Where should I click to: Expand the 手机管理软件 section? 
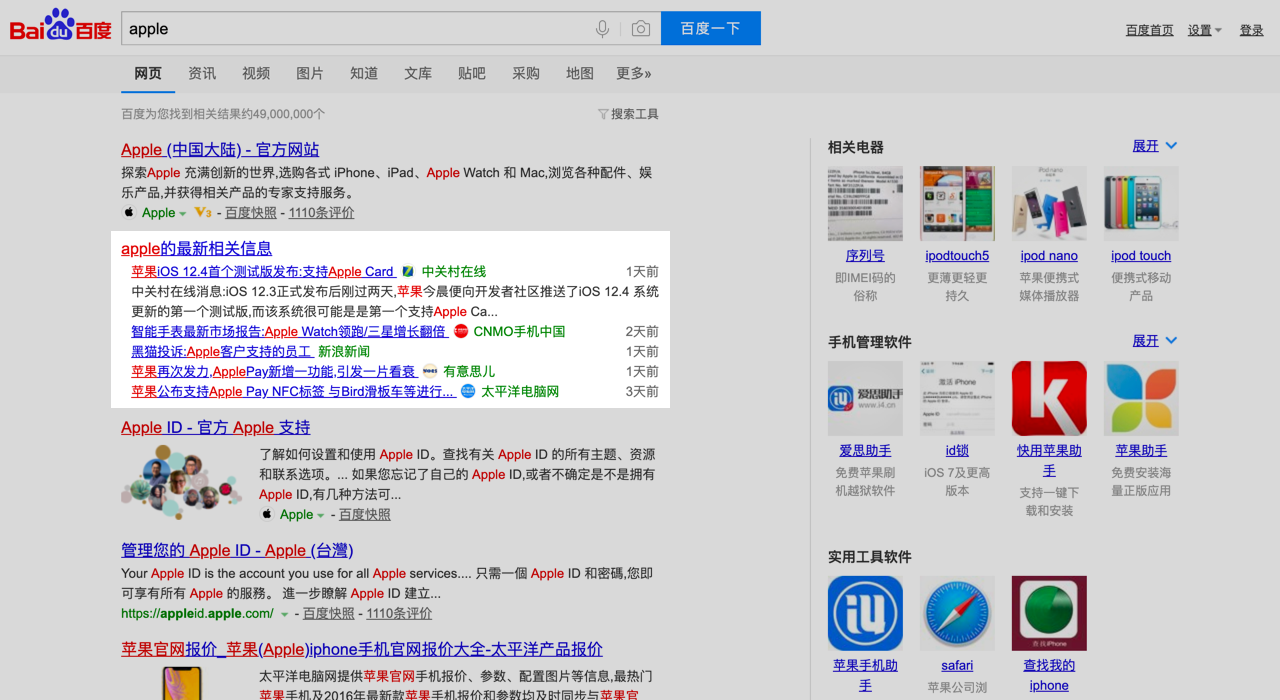(1155, 341)
